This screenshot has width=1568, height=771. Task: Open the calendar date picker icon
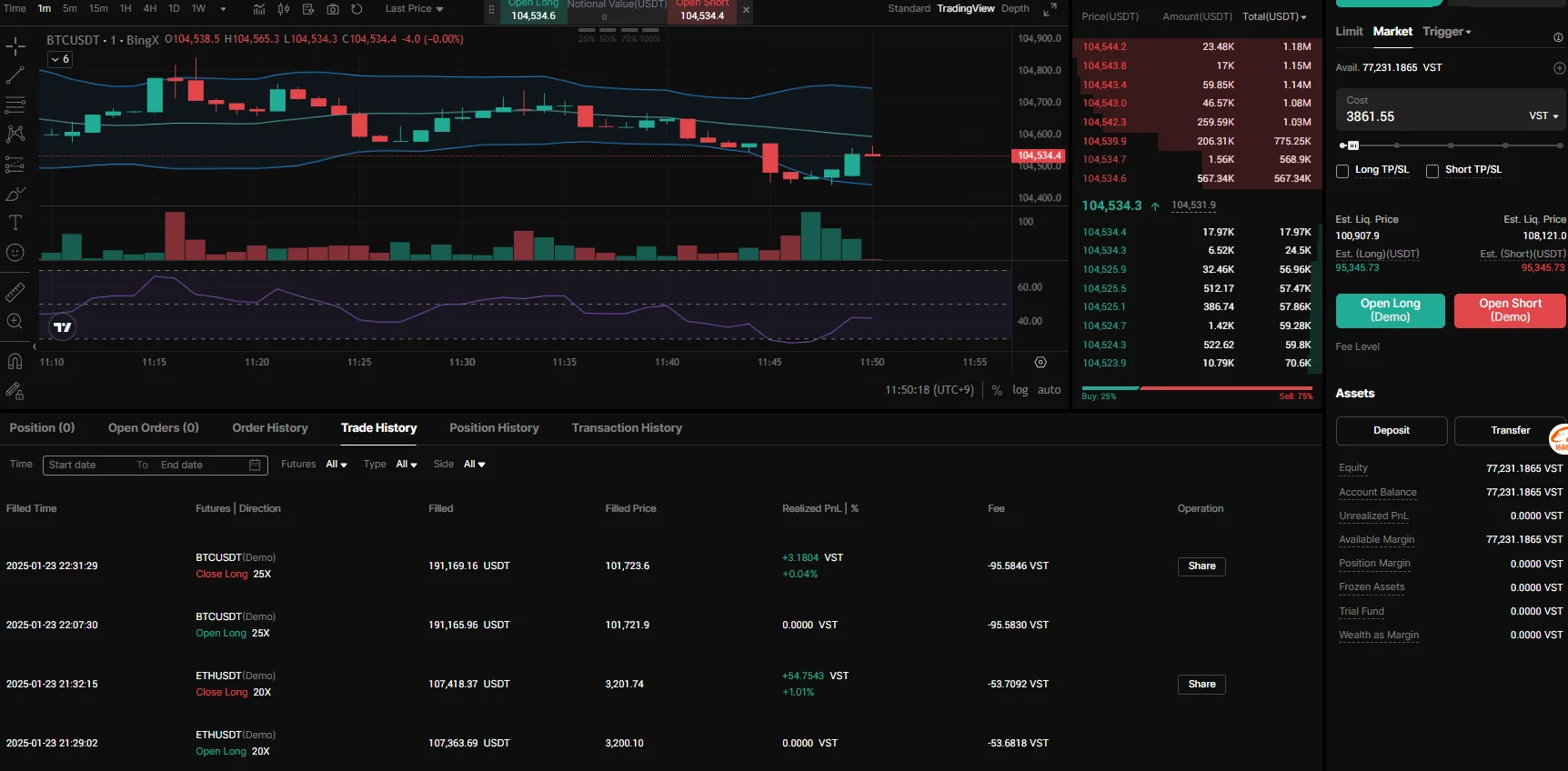point(255,466)
